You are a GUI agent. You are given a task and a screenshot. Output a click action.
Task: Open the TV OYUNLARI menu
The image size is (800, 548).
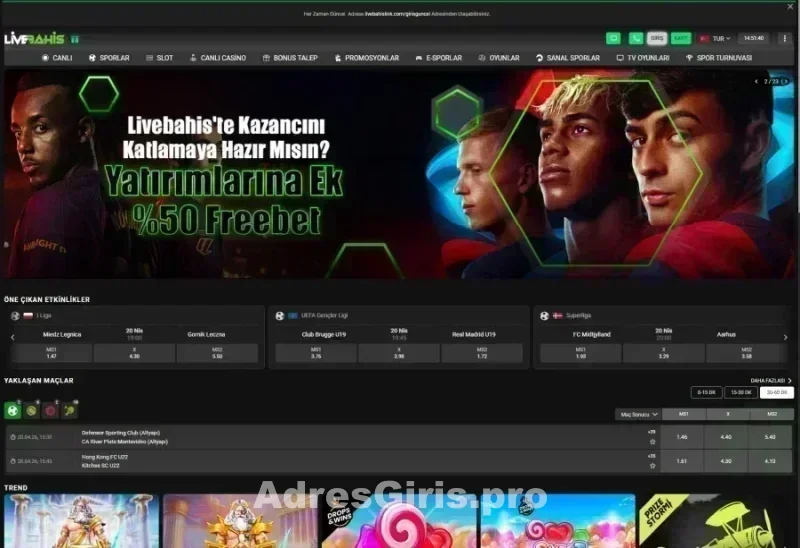click(x=643, y=58)
